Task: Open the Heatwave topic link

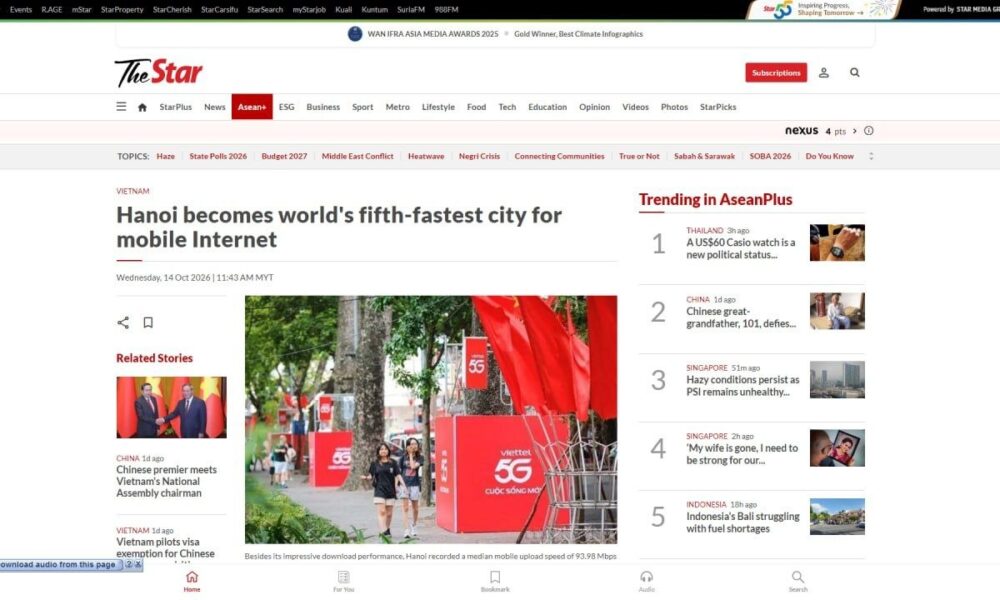Action: coord(426,156)
